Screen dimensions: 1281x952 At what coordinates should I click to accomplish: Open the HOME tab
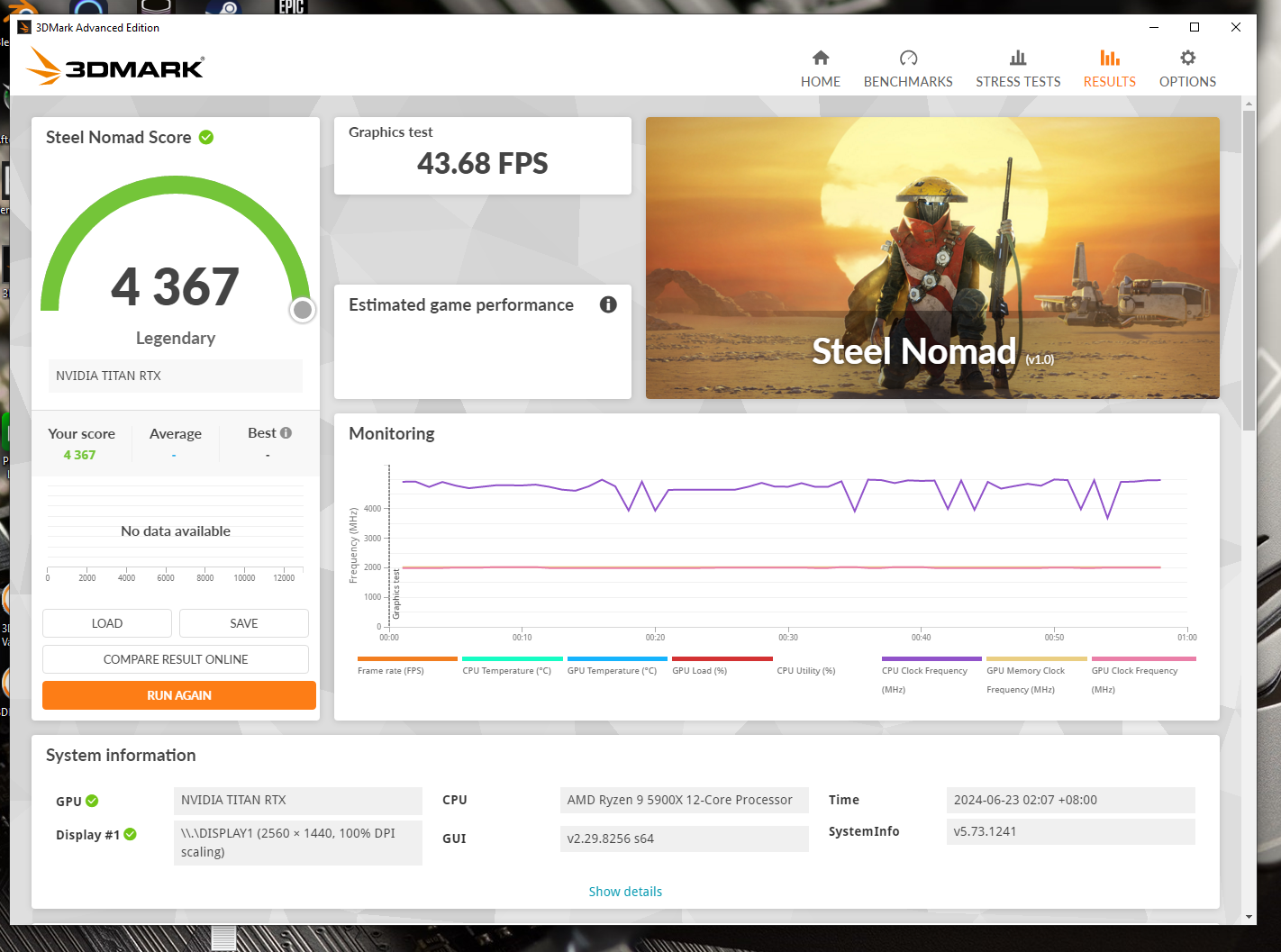820,69
